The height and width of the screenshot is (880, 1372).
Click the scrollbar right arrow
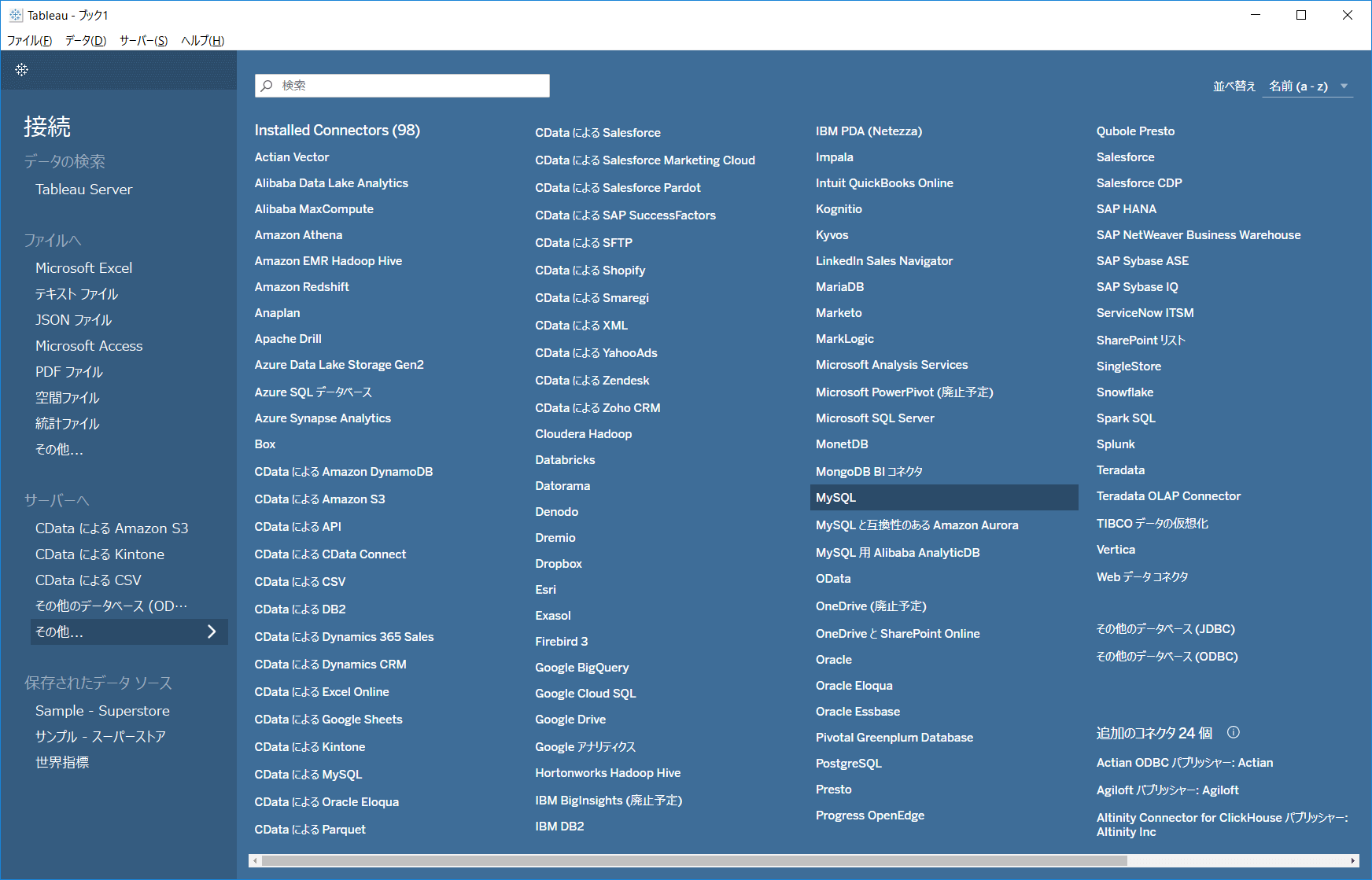pos(1353,860)
